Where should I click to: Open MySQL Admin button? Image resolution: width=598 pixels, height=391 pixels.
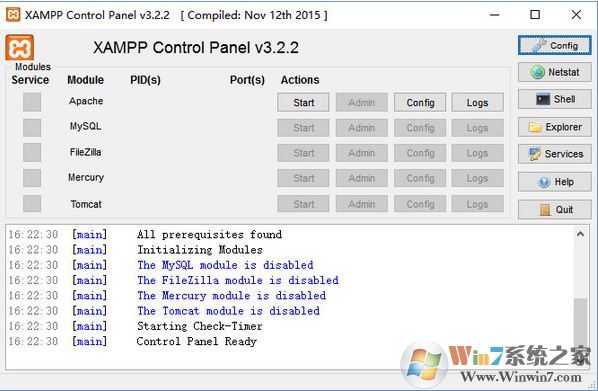[x=362, y=128]
